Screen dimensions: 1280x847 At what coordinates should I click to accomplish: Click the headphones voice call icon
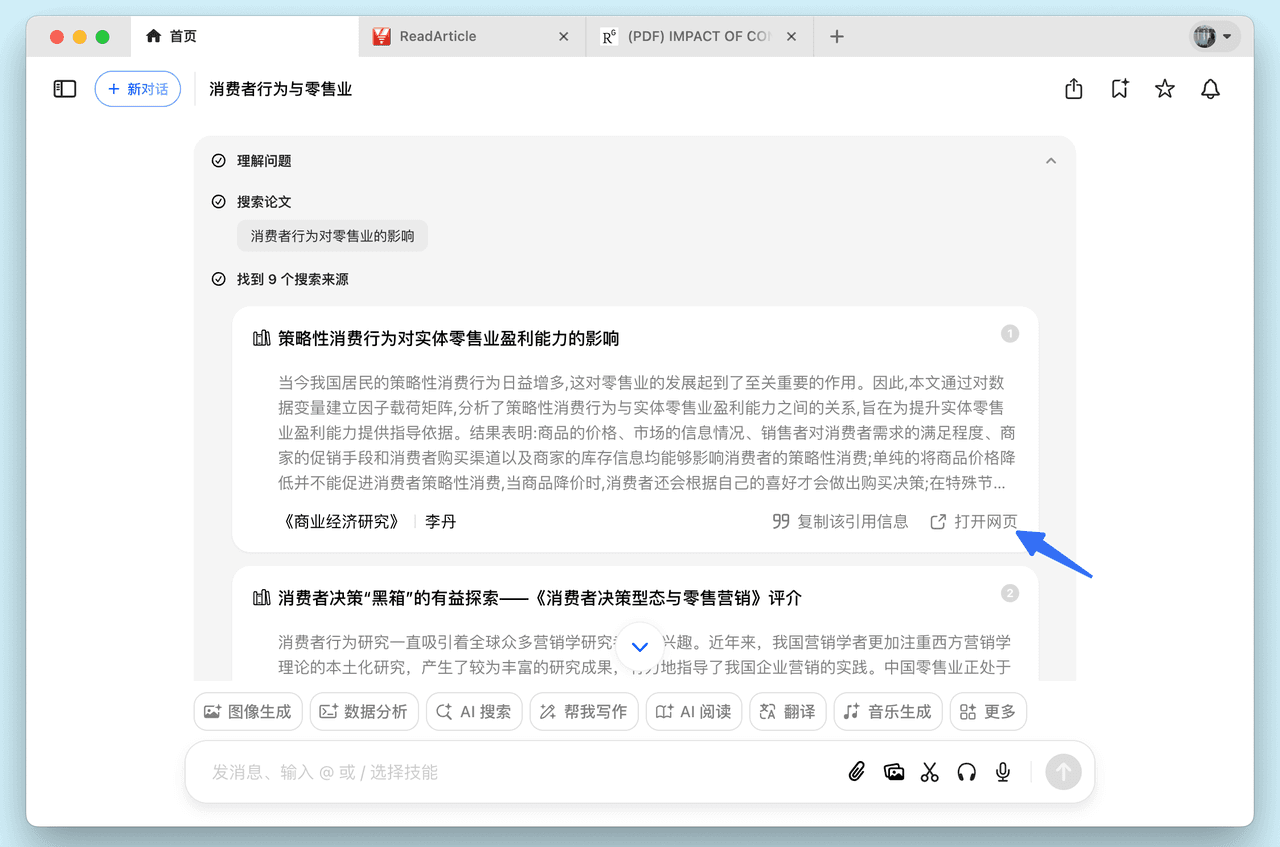coord(966,771)
